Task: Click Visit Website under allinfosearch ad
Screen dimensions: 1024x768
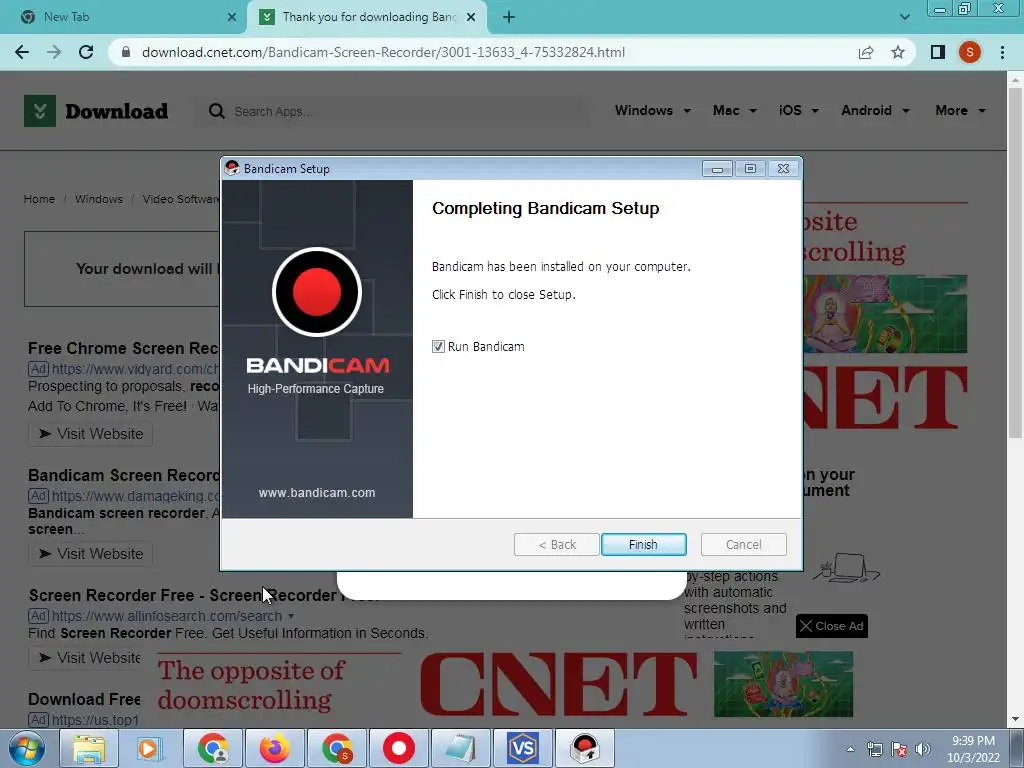Action: point(86,658)
